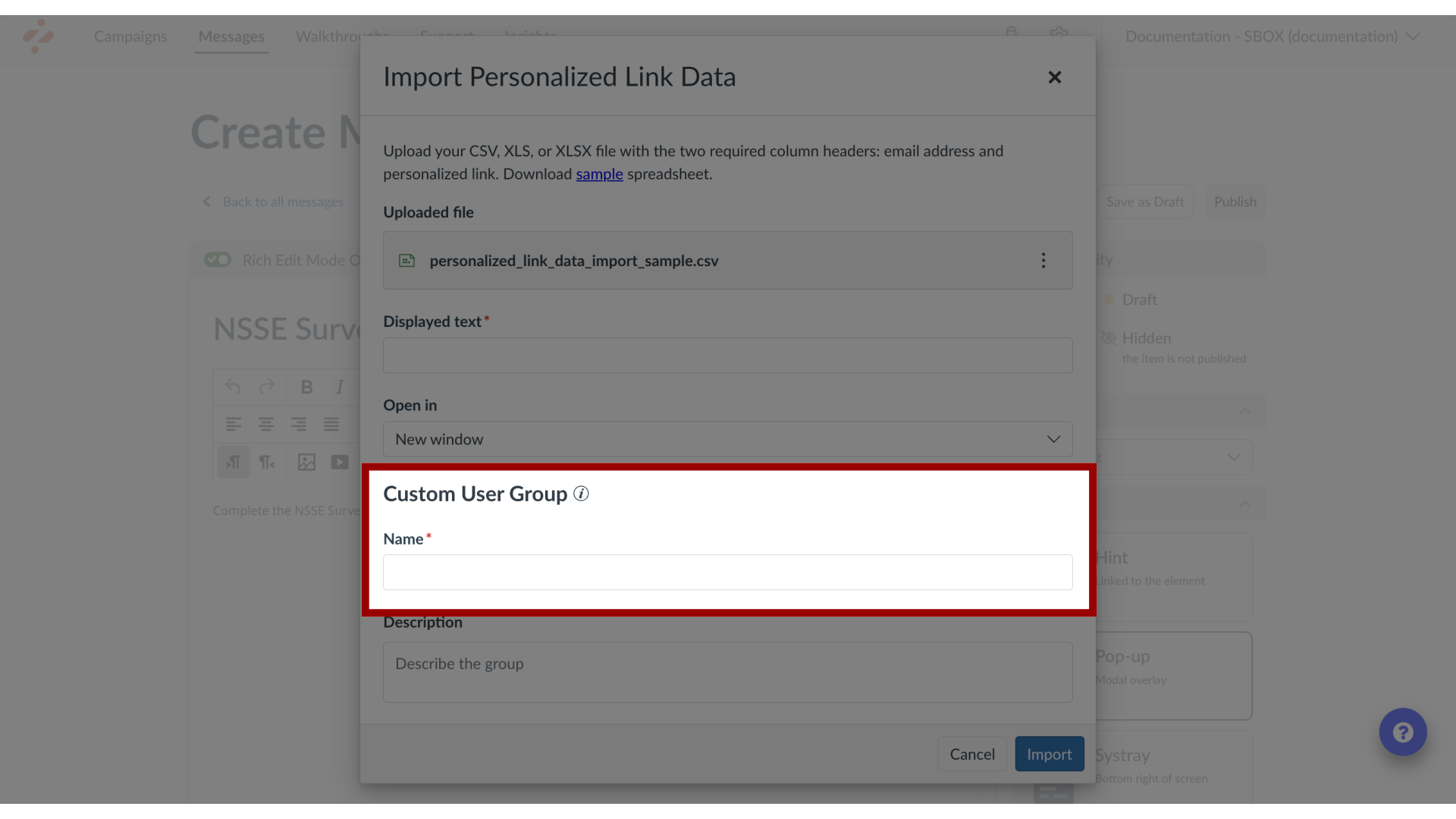Click the Describe the group text area
The image size is (1456, 819).
click(x=728, y=672)
